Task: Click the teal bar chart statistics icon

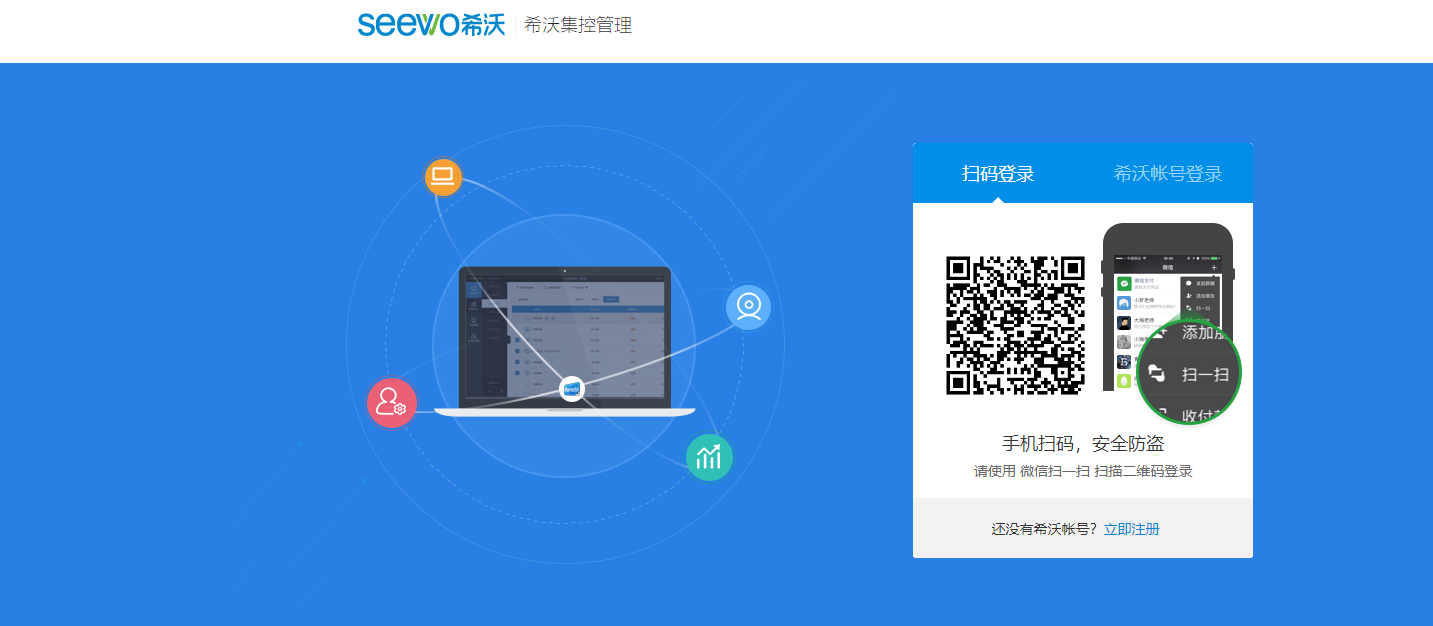Action: click(709, 458)
